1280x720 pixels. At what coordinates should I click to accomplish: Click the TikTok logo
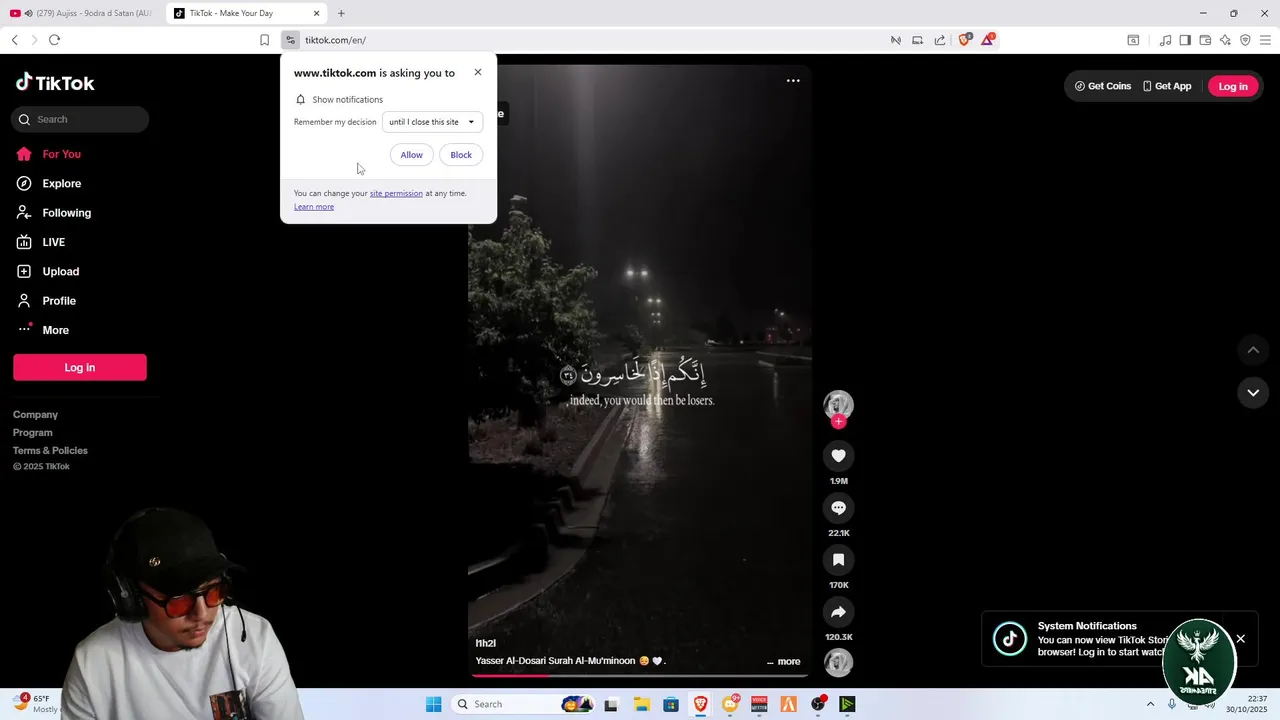[55, 83]
